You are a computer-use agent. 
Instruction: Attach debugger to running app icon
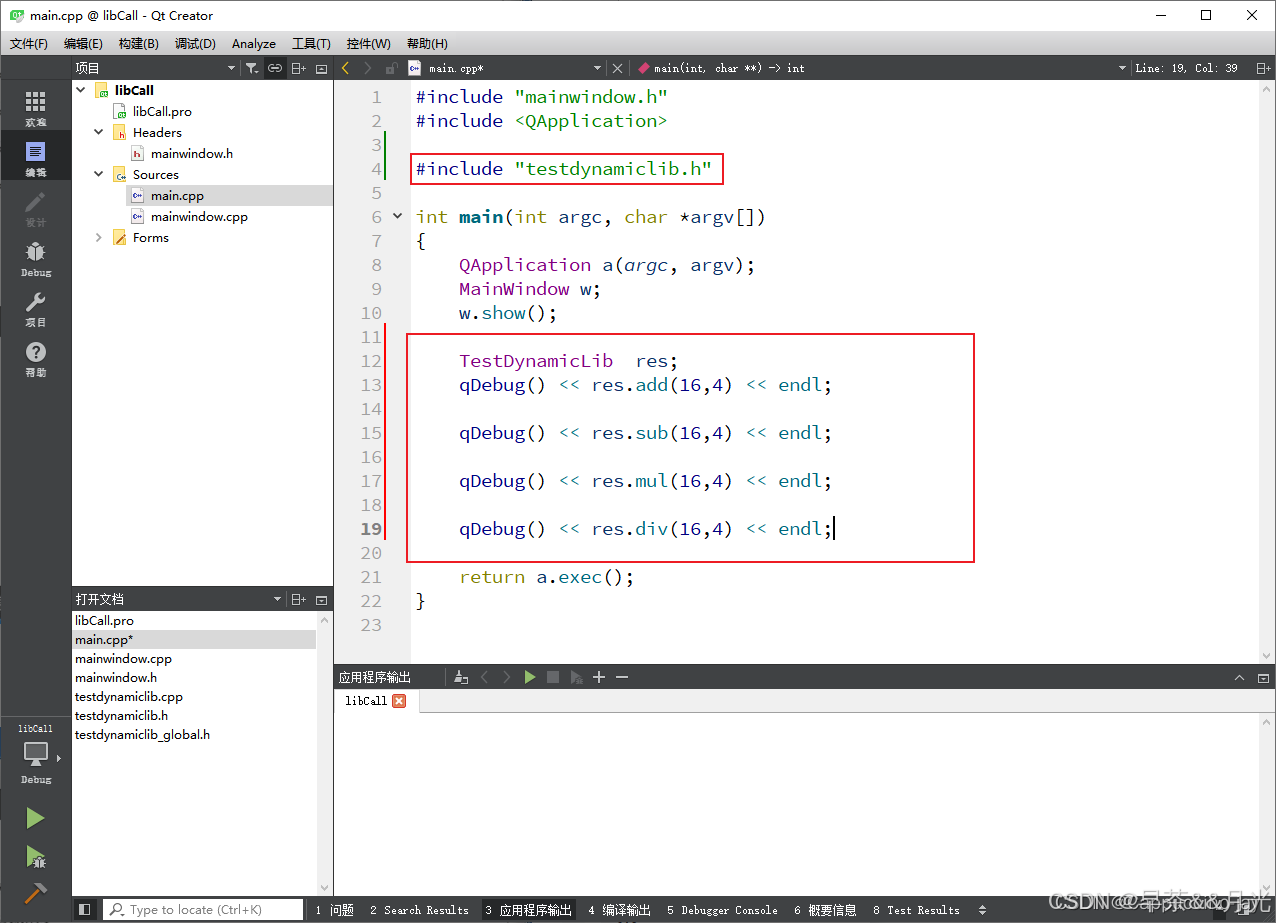click(x=576, y=677)
